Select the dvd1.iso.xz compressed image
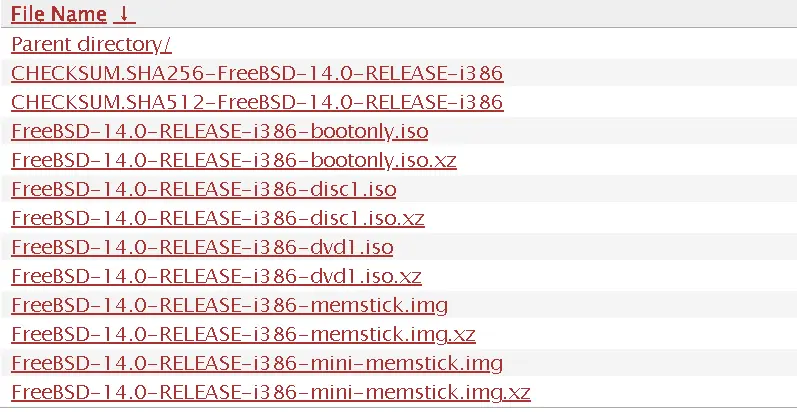Image resolution: width=797 pixels, height=412 pixels. click(x=216, y=276)
